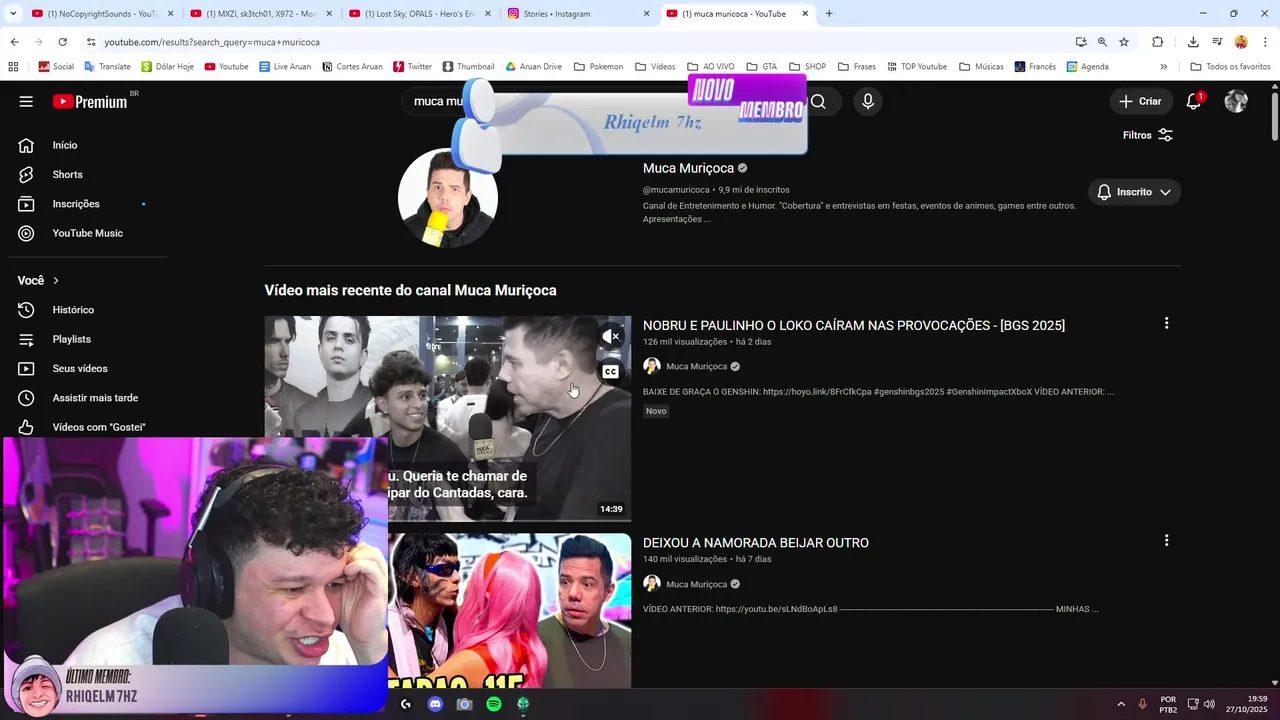1280x720 pixels.
Task: Click the Muca Muriçoca channel avatar
Action: [x=448, y=198]
